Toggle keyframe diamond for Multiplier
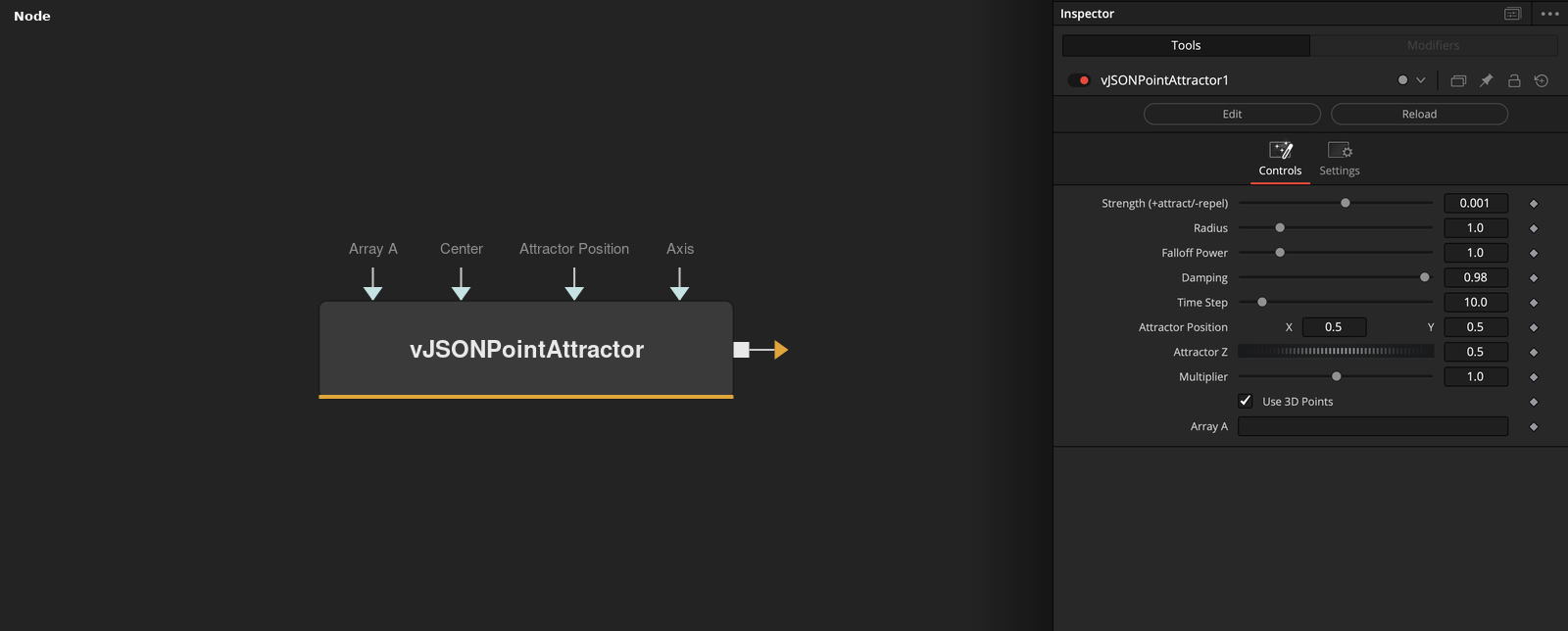This screenshot has width=1568, height=631. pyautogui.click(x=1534, y=377)
